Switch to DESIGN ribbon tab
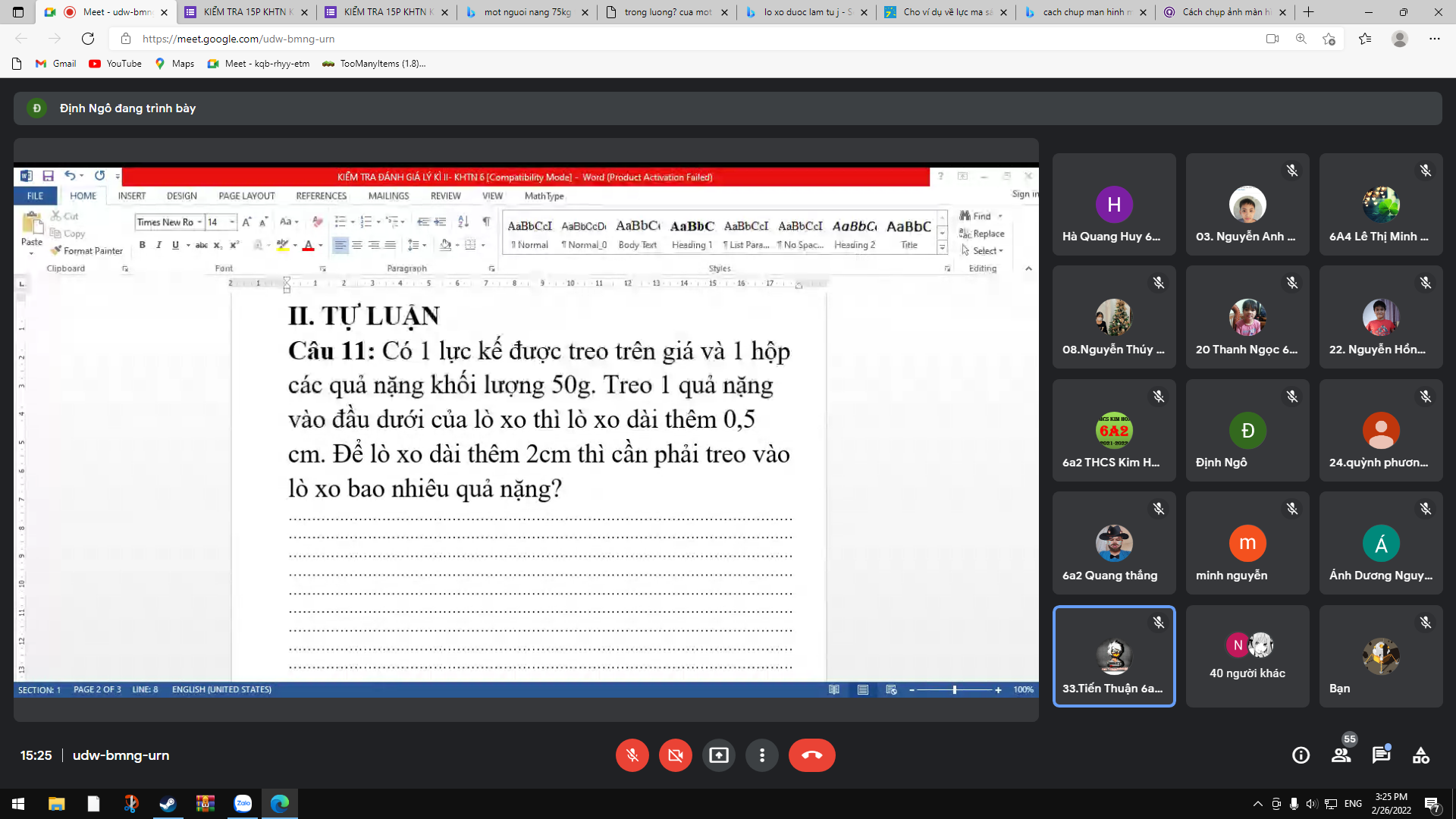This screenshot has width=1456, height=819. [x=181, y=196]
